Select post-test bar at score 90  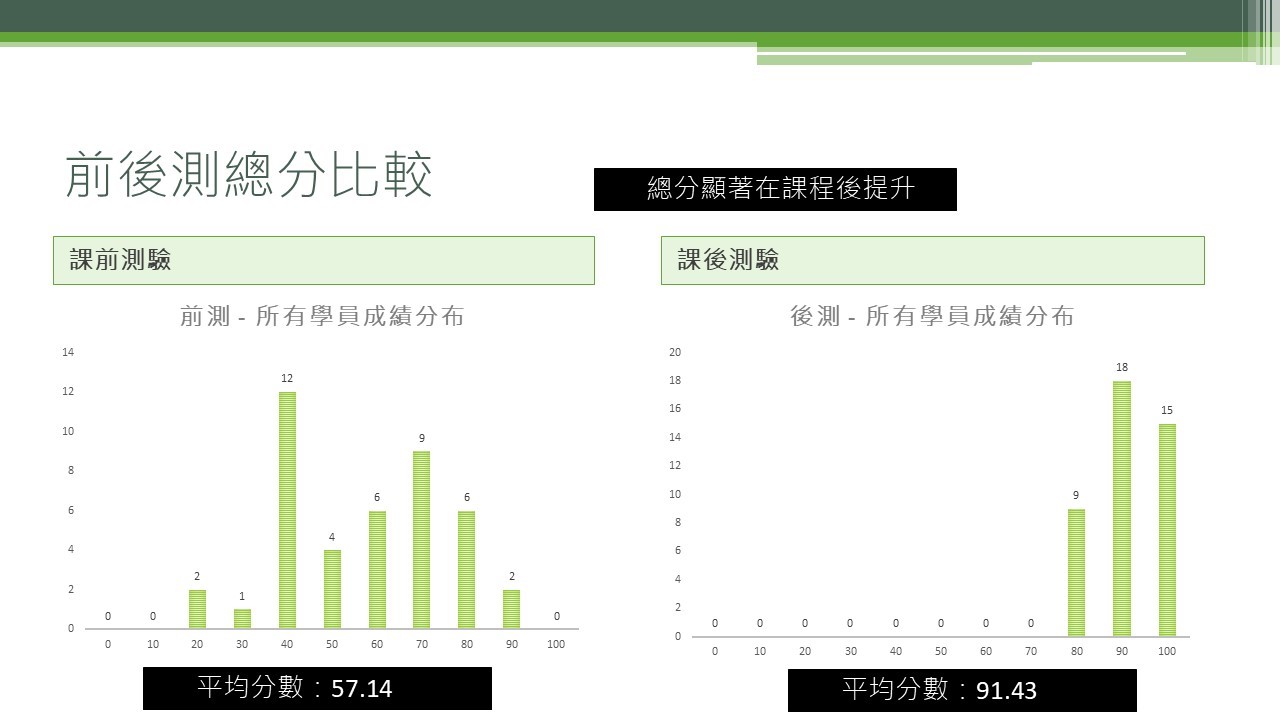coord(1122,508)
